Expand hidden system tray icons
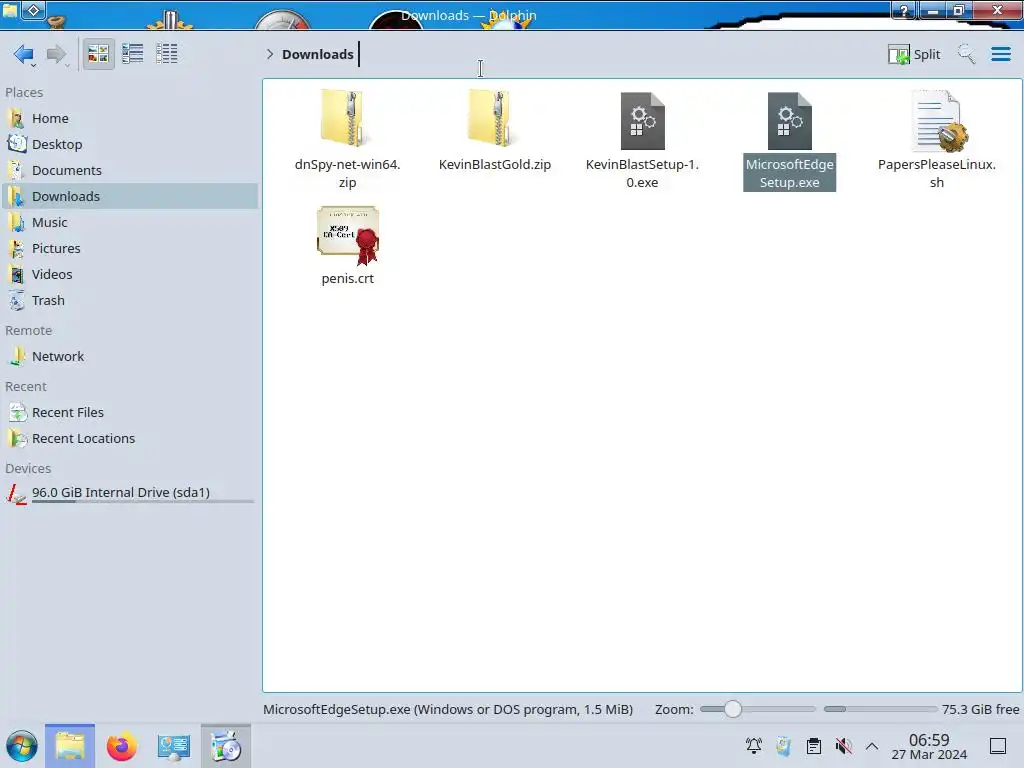1024x768 pixels. [x=872, y=746]
